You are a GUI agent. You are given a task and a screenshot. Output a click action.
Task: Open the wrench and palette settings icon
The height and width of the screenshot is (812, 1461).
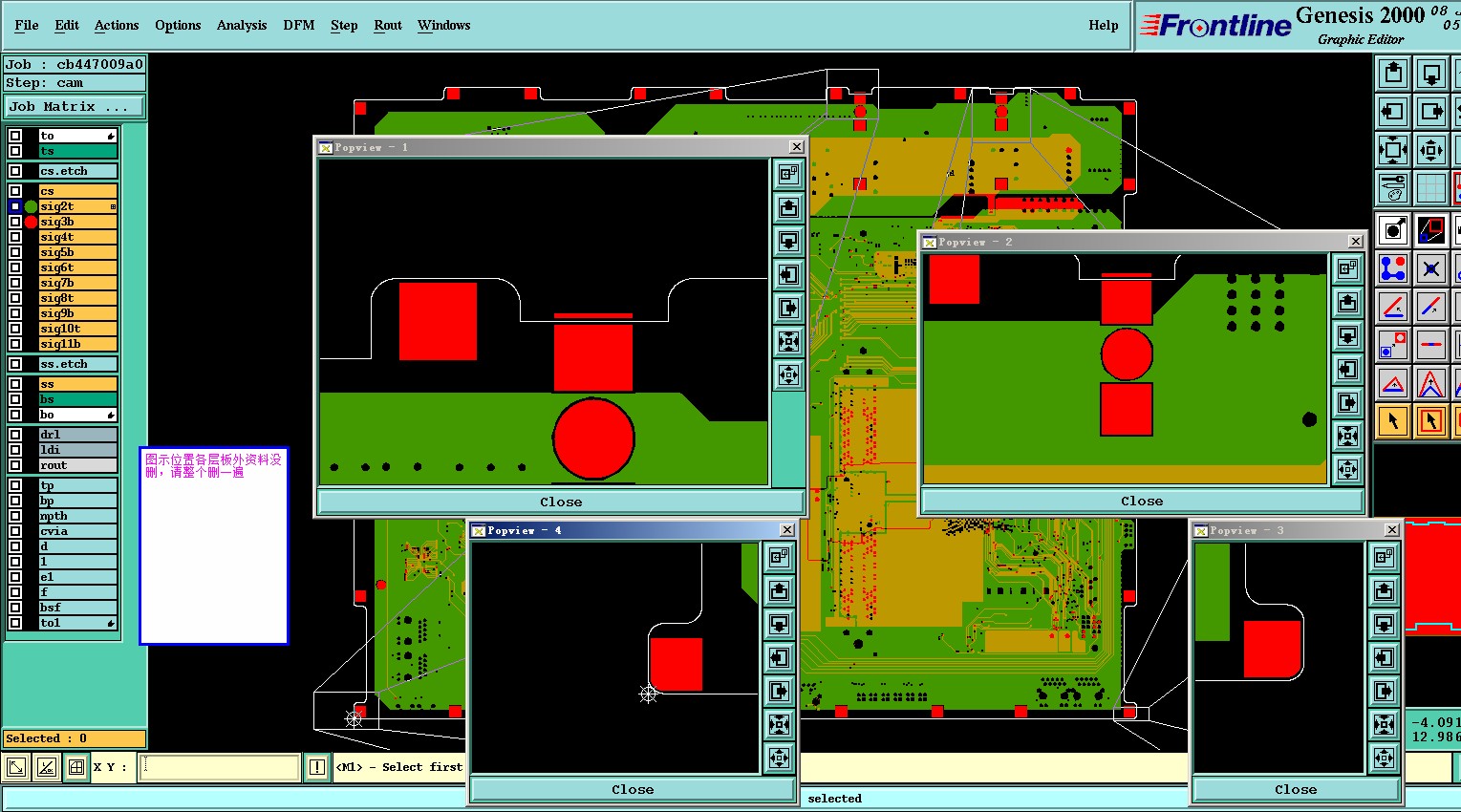[1393, 188]
